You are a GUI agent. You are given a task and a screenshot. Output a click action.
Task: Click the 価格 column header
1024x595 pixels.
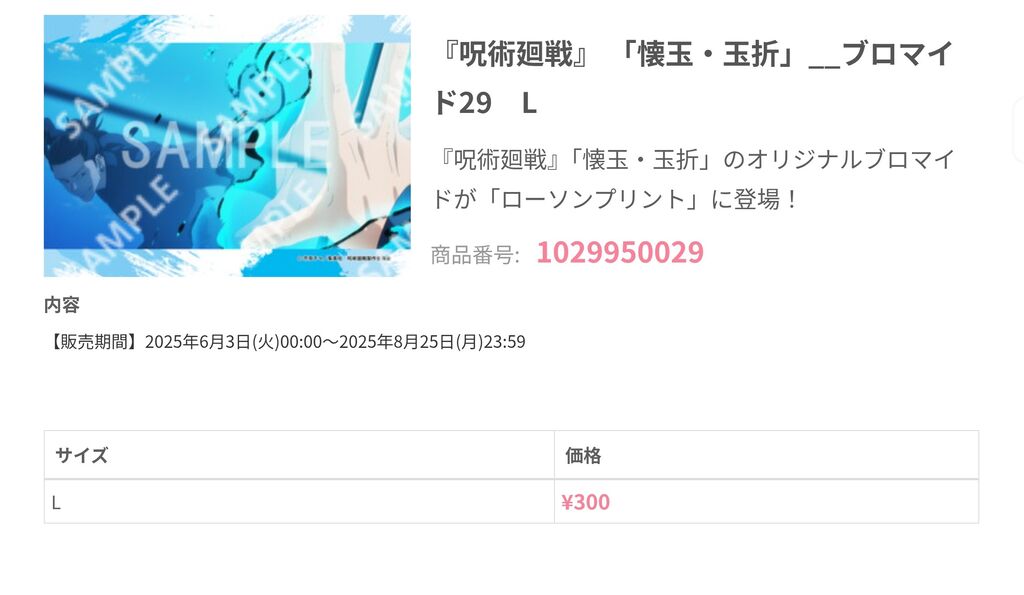pyautogui.click(x=766, y=455)
